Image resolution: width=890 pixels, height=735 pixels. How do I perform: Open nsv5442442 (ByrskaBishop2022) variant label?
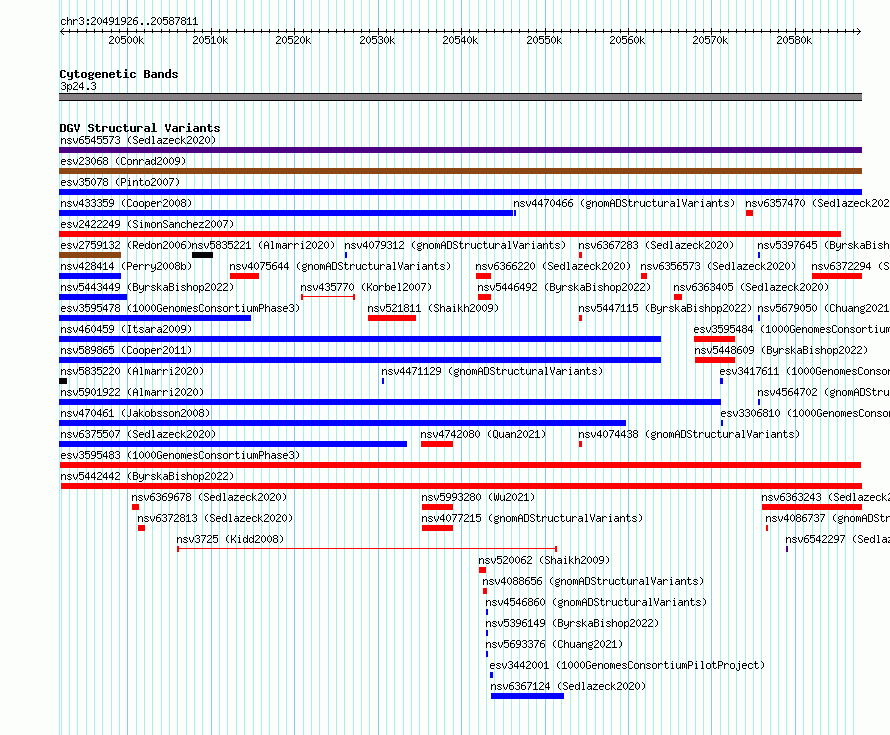tap(147, 476)
